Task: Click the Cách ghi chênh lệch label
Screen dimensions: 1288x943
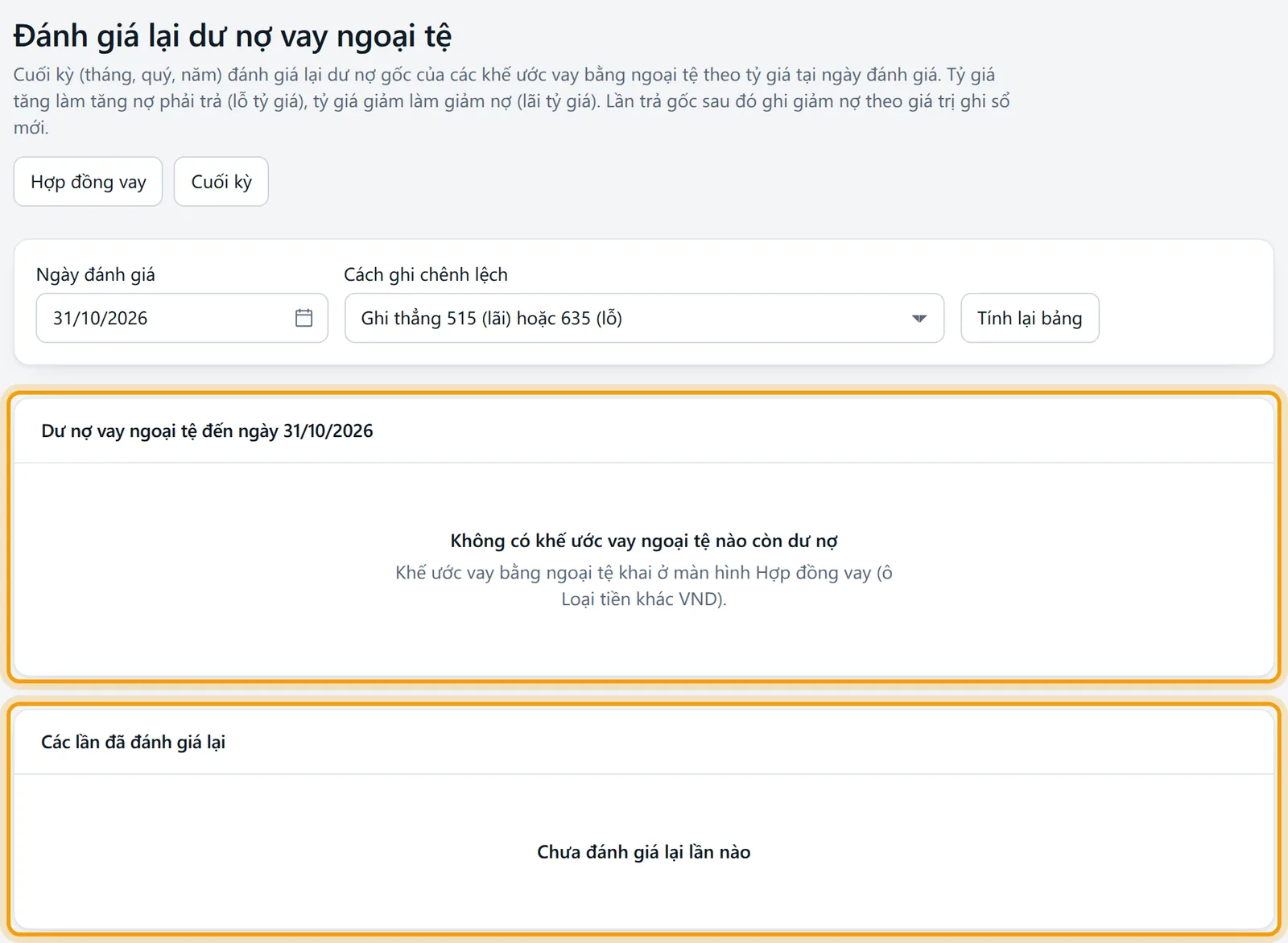Action: pos(426,274)
